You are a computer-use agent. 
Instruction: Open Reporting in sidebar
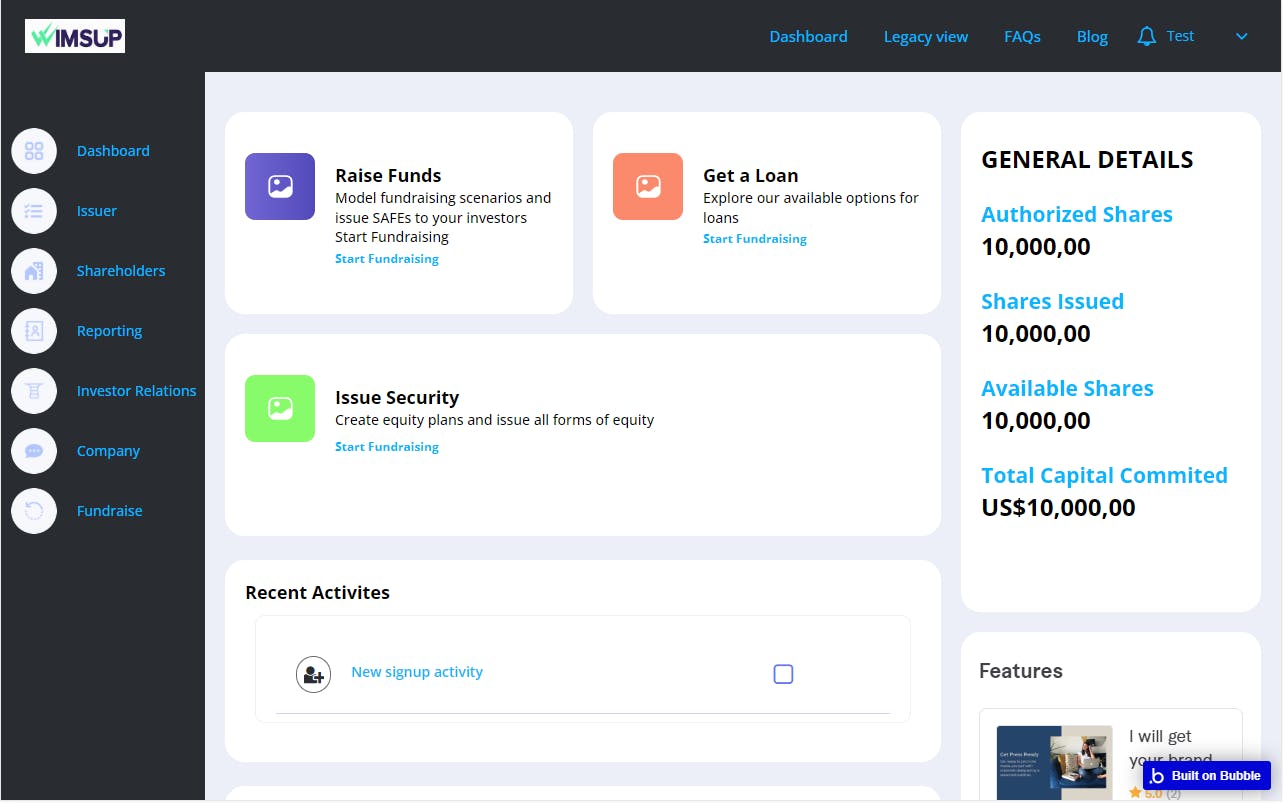click(x=109, y=331)
